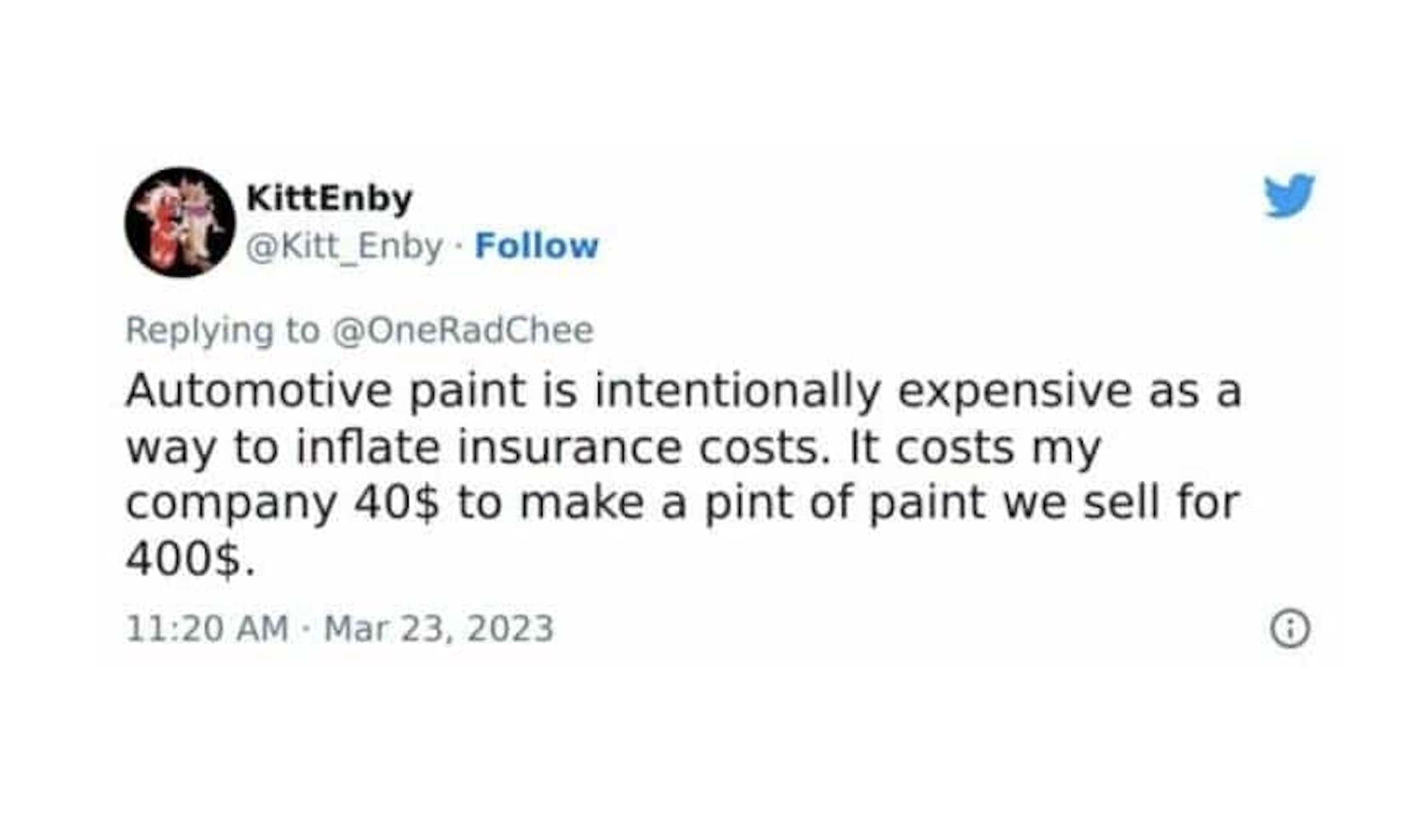Click the word "expensive" in the tweet

1014,391
